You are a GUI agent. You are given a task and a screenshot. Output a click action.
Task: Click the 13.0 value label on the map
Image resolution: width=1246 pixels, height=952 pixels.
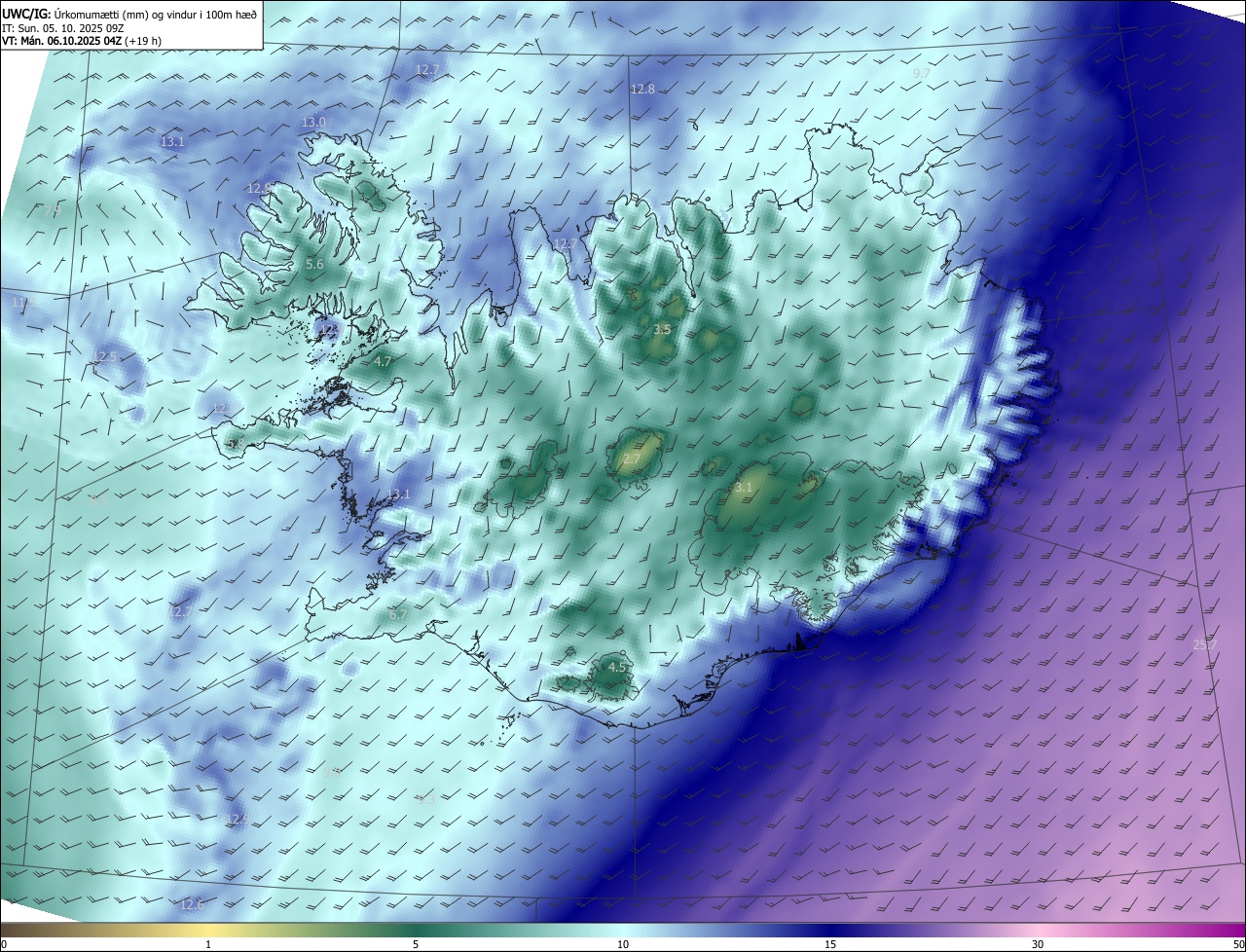[x=313, y=122]
